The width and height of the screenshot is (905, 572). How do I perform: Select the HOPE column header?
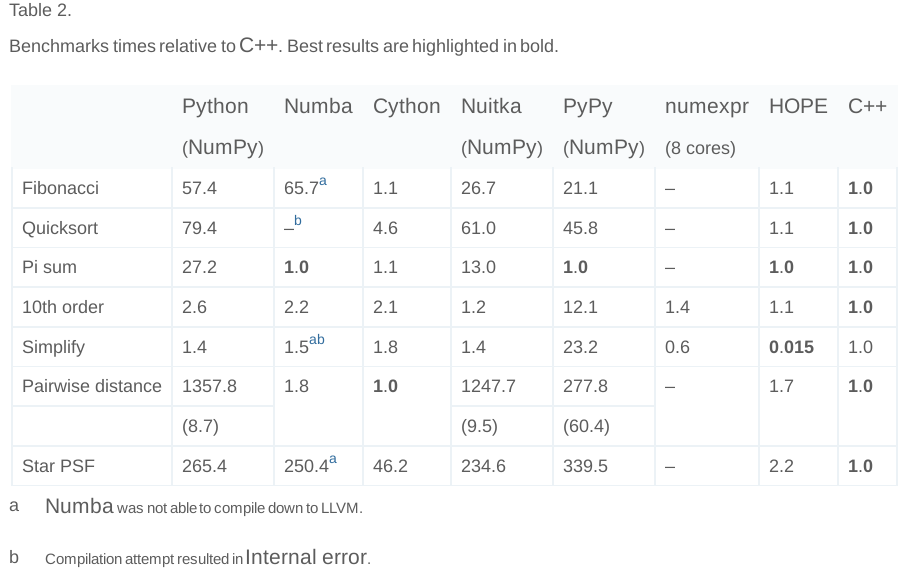[x=798, y=106]
